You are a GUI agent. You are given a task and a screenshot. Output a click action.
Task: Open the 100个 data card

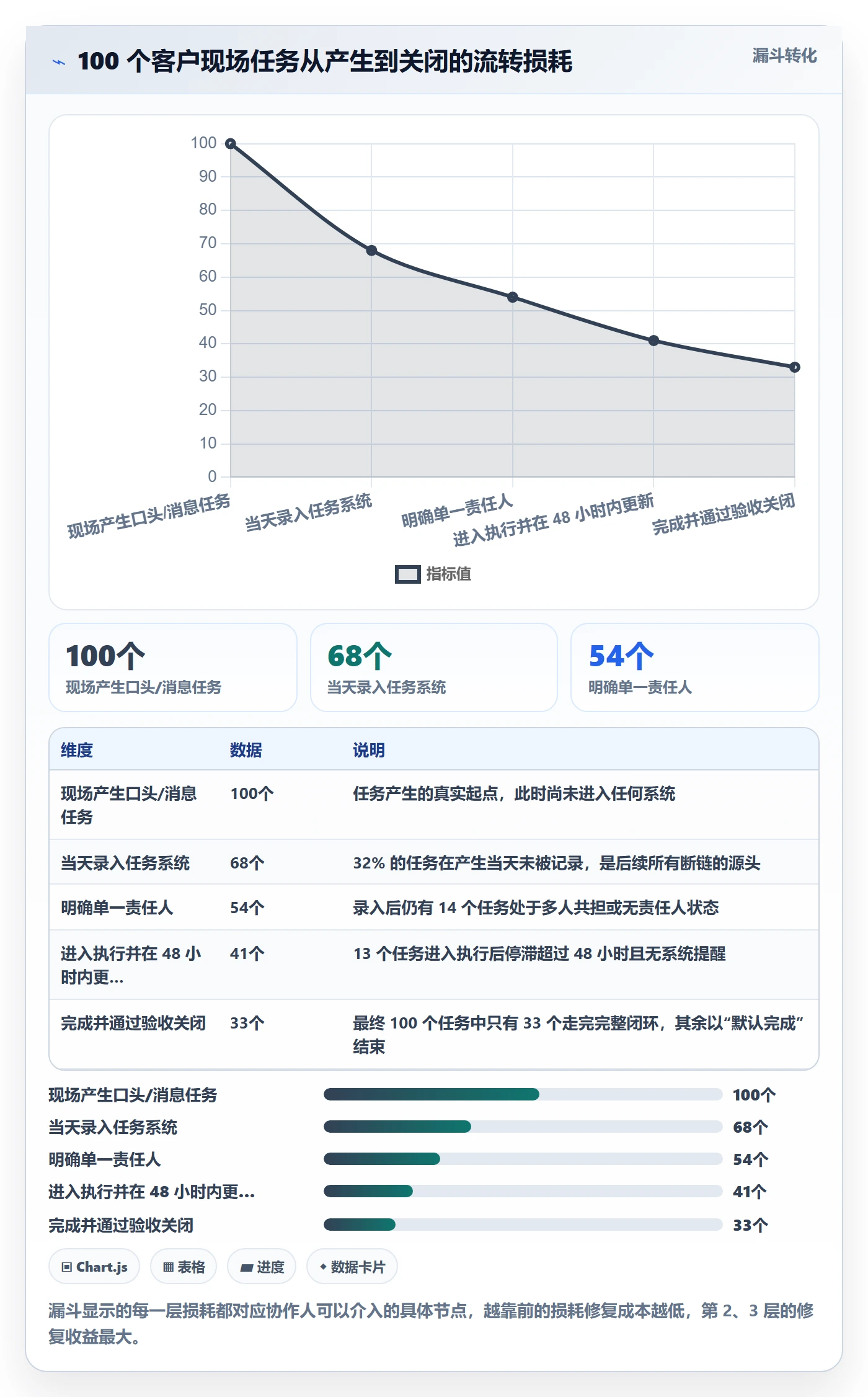pos(173,667)
